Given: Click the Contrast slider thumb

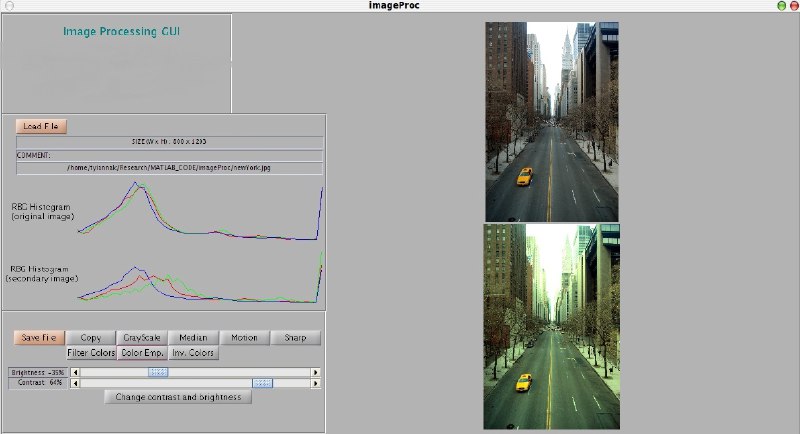Looking at the screenshot, I should (x=262, y=383).
